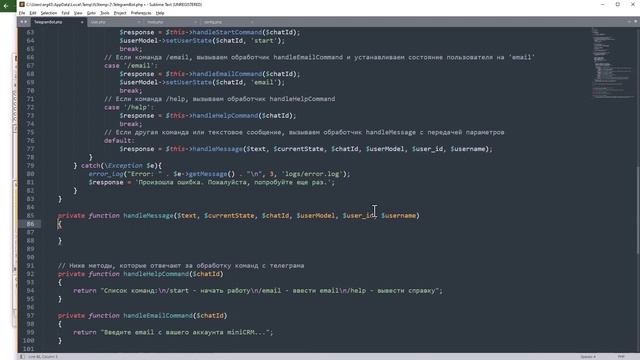Click the minimap code overview
Viewport: 640px width, 360px height.
pos(612,63)
